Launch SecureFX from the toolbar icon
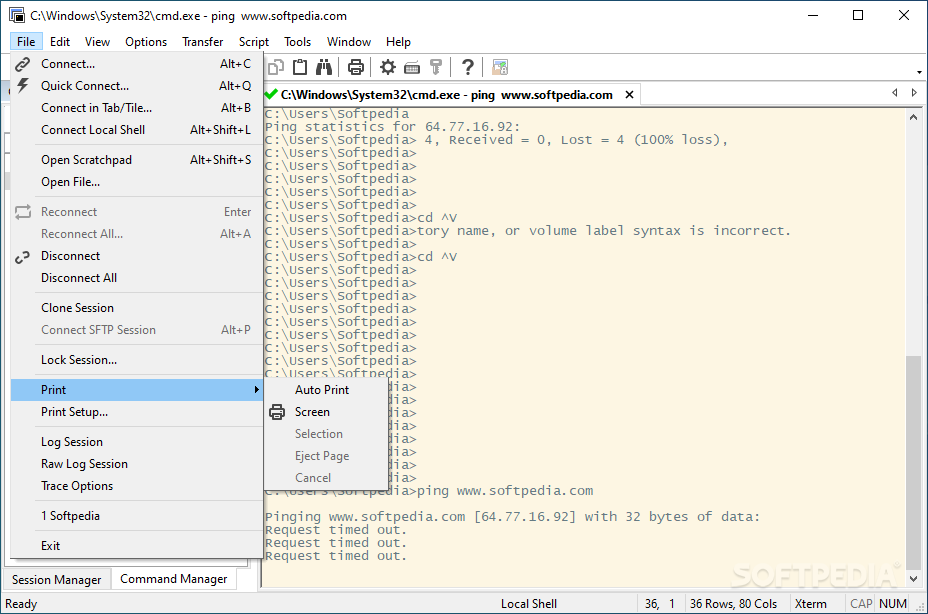 point(500,67)
